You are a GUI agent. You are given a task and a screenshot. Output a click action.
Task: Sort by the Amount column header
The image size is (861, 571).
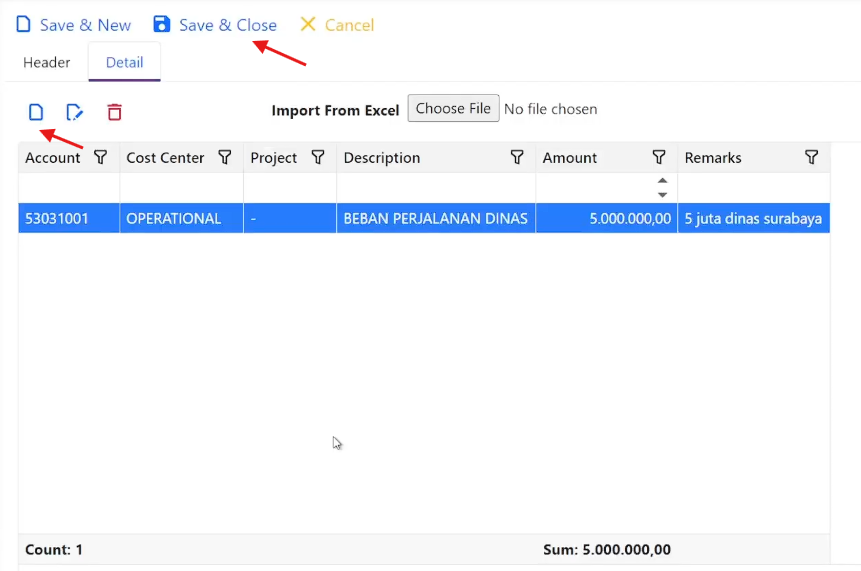pyautogui.click(x=569, y=158)
